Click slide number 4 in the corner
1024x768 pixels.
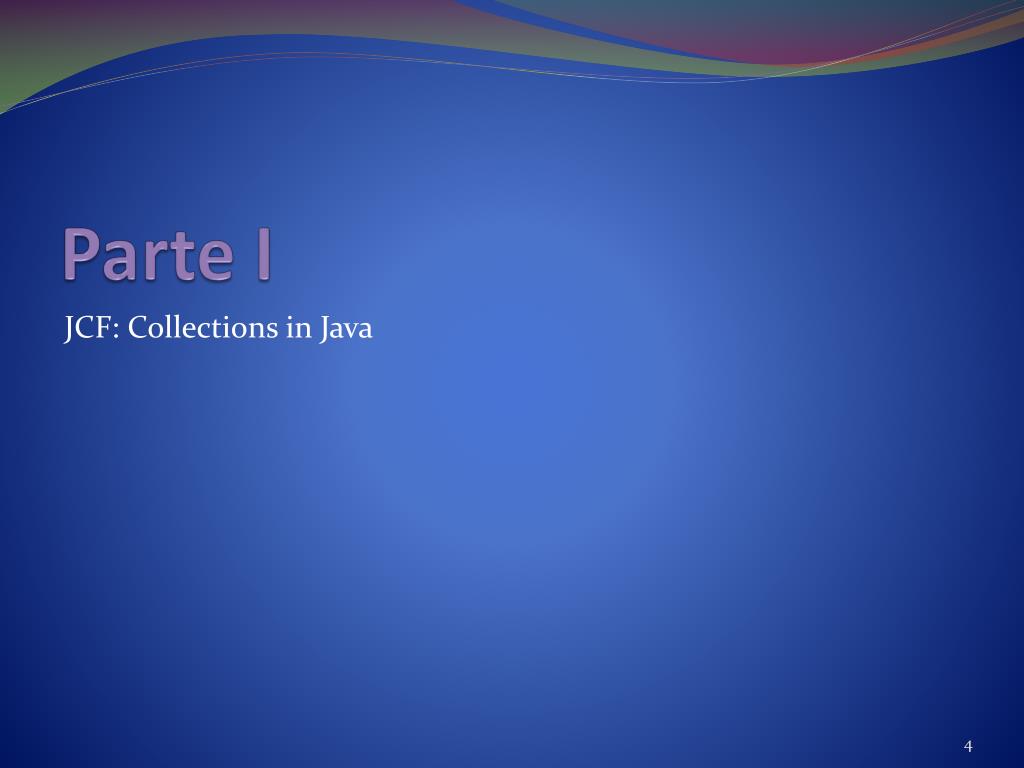[x=968, y=746]
